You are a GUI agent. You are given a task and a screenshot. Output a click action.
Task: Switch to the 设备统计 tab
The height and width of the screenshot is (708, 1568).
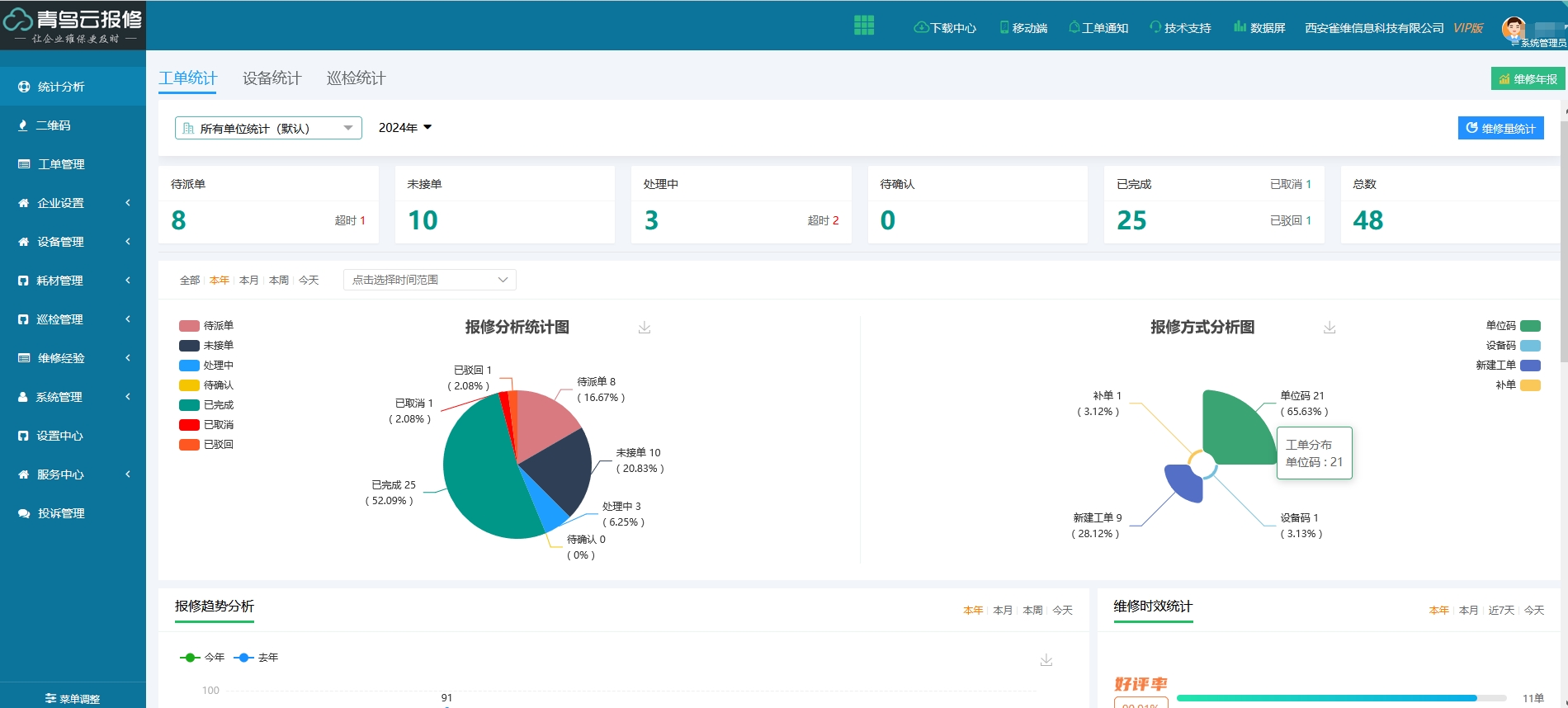tap(272, 78)
